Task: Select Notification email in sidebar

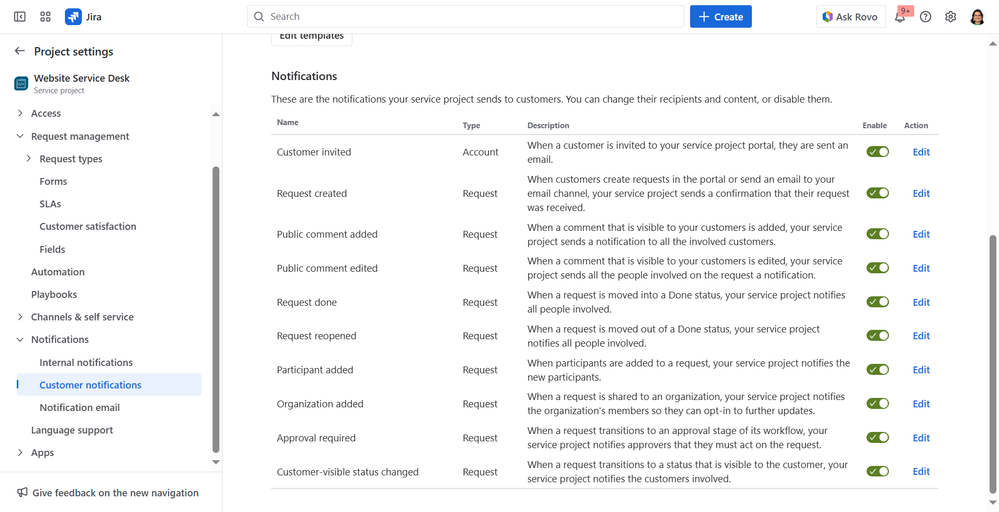Action: click(80, 408)
